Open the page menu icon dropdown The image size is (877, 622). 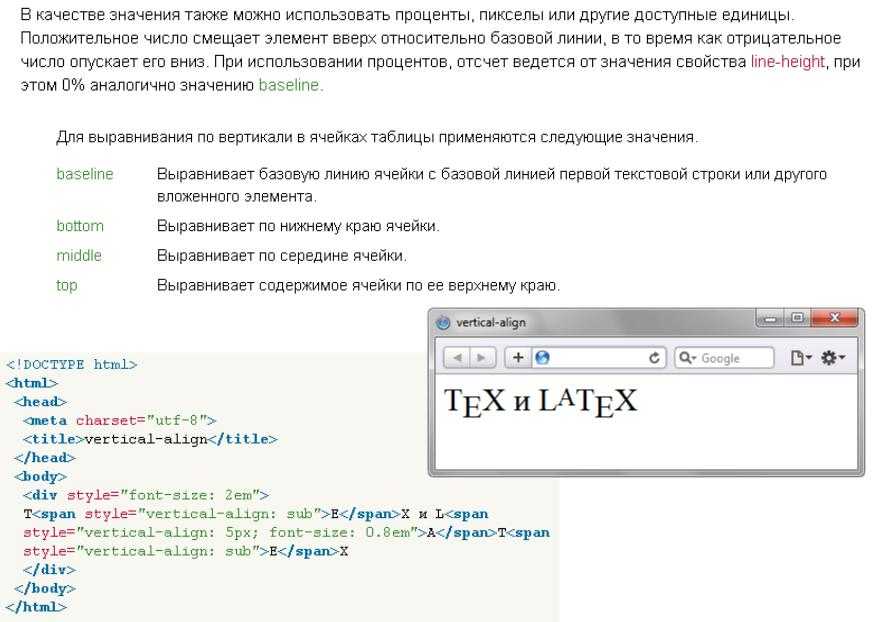coord(801,358)
